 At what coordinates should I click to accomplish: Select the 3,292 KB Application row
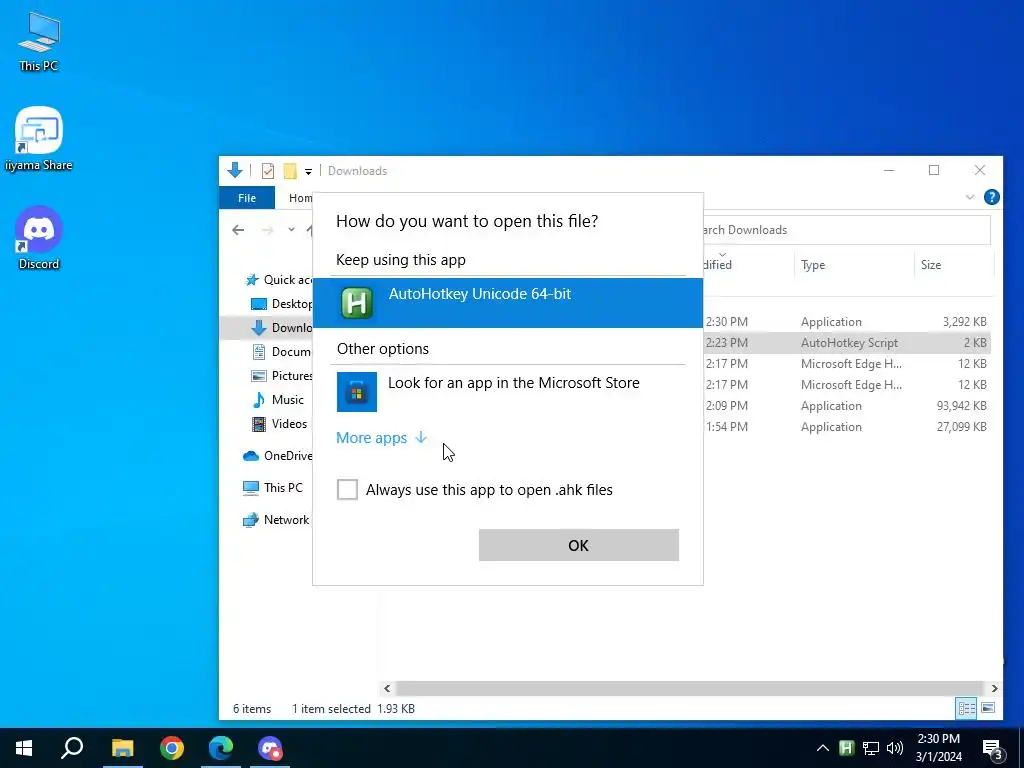click(848, 321)
